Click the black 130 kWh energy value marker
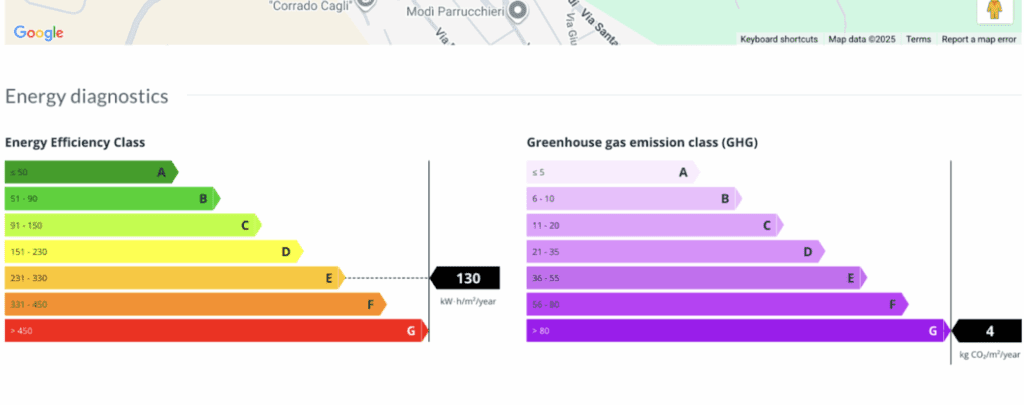This screenshot has height=405, width=1024. (x=466, y=278)
